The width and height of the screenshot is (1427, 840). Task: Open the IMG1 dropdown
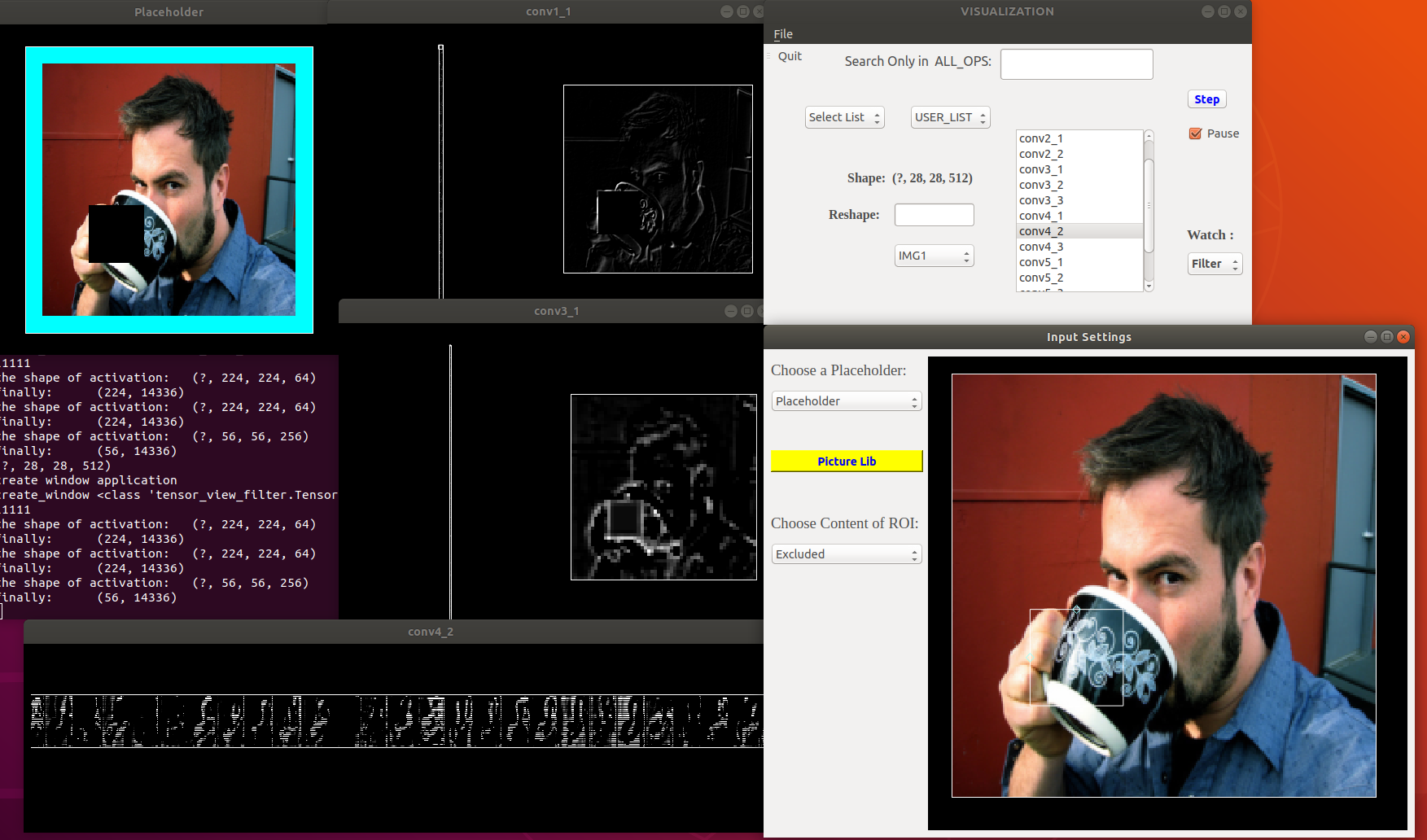click(x=934, y=256)
